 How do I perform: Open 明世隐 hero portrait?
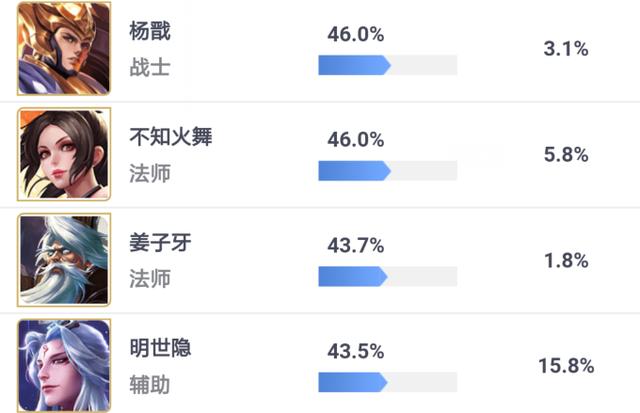[64, 366]
